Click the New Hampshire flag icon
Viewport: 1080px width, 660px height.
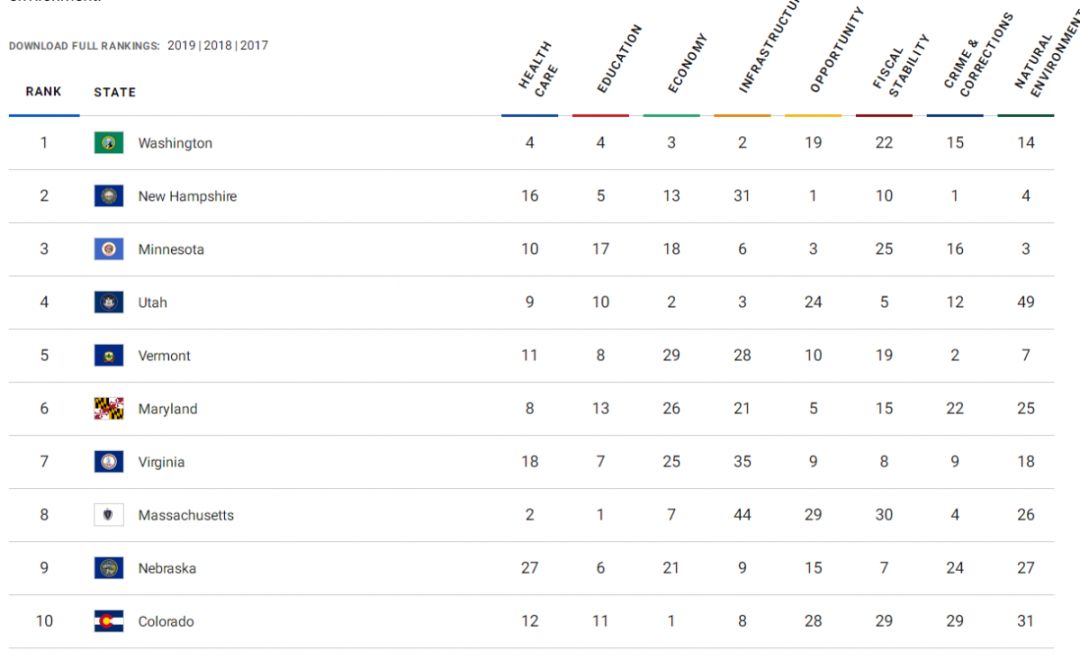coord(109,196)
